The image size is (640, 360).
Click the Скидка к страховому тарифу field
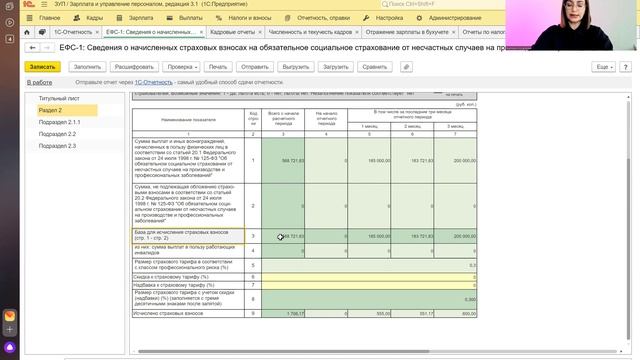(x=369, y=277)
